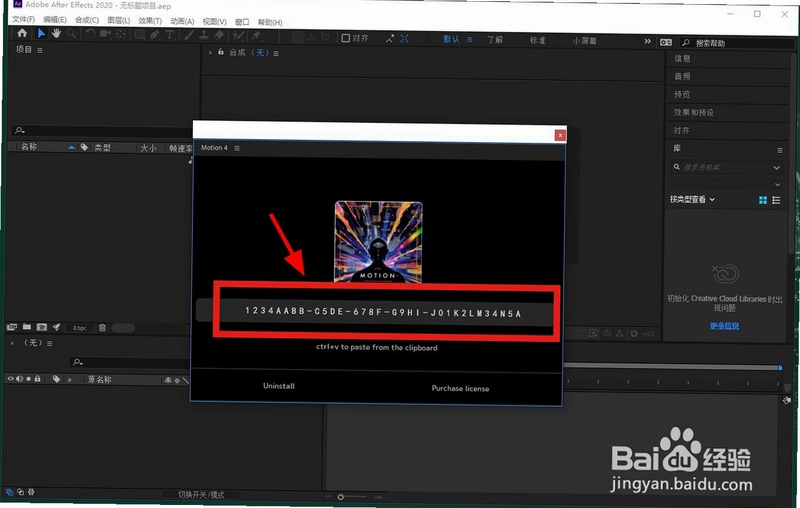Select the Roto Brush tool

[x=238, y=36]
